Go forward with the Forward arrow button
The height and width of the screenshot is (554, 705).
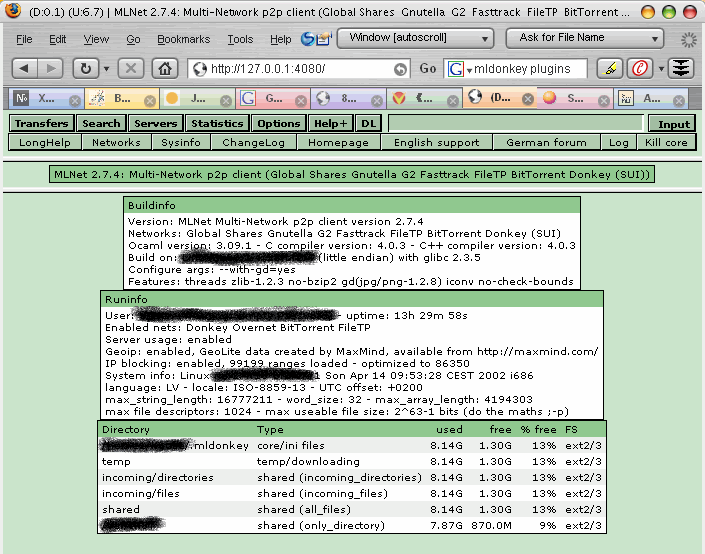point(51,69)
